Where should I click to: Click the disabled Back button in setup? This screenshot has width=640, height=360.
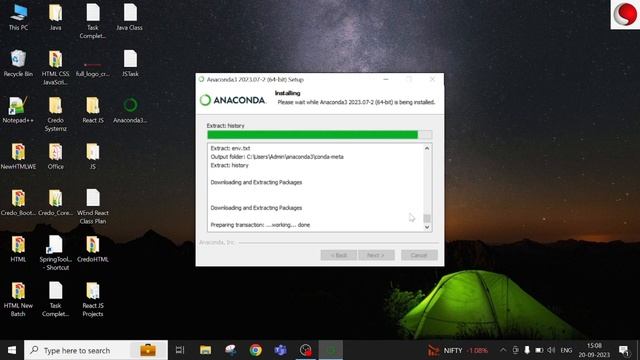(338, 255)
